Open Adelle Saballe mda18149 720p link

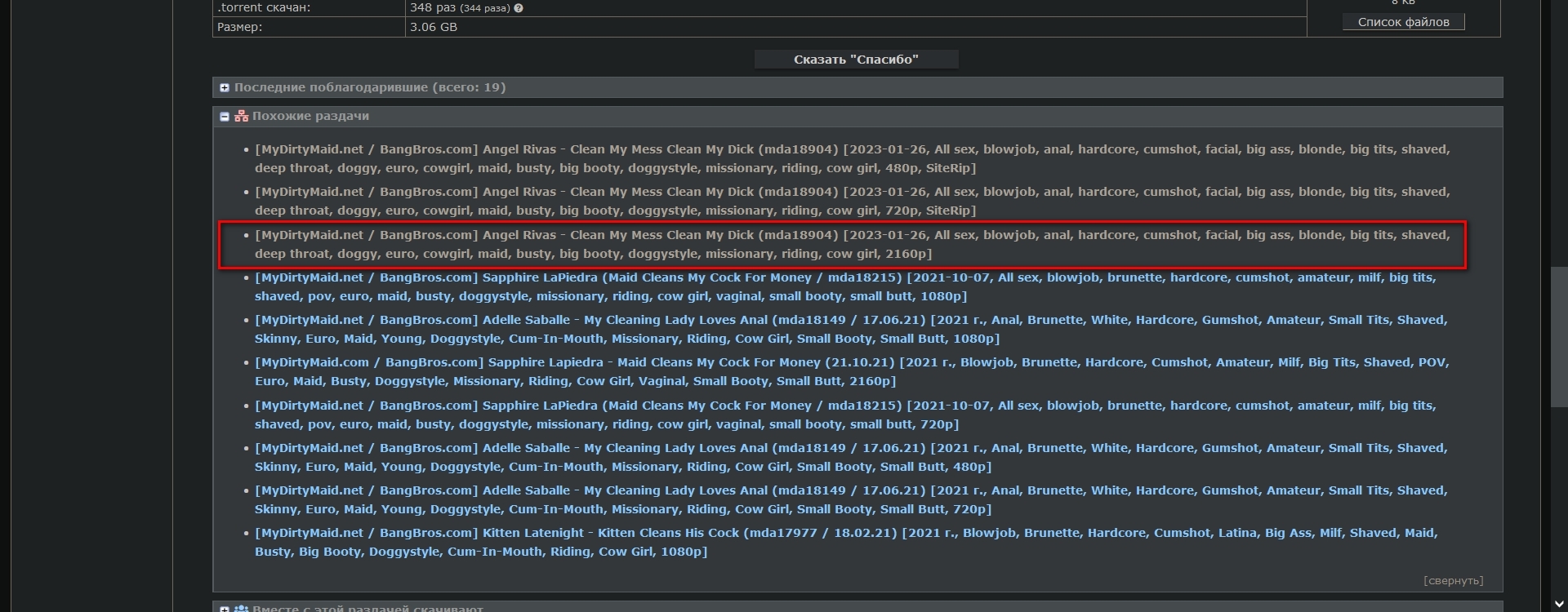(x=851, y=499)
